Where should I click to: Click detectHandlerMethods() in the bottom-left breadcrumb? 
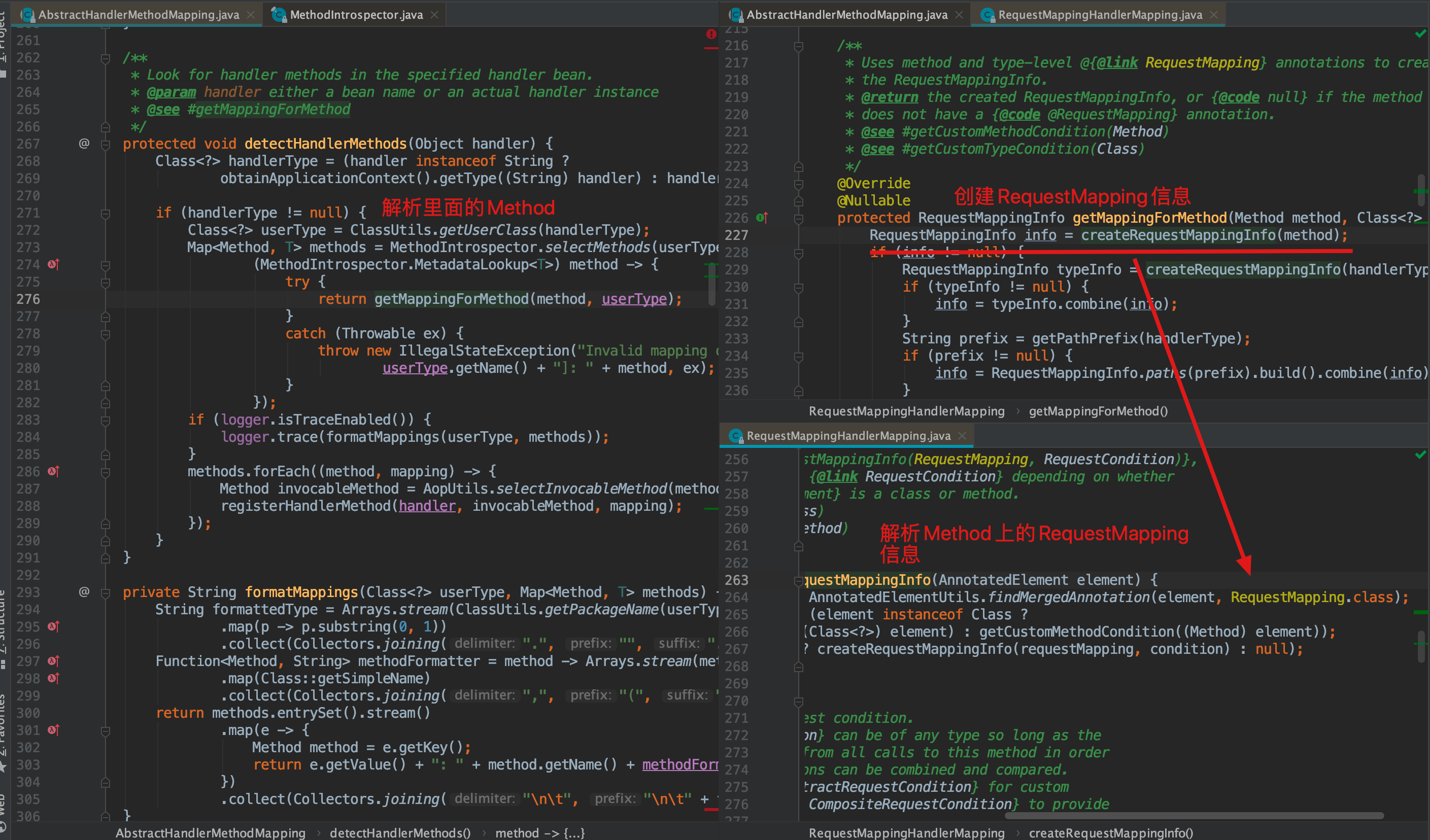(400, 832)
